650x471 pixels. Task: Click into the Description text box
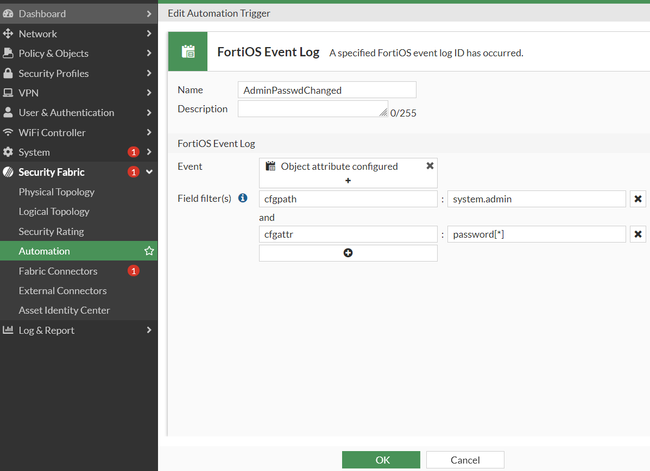pos(313,109)
